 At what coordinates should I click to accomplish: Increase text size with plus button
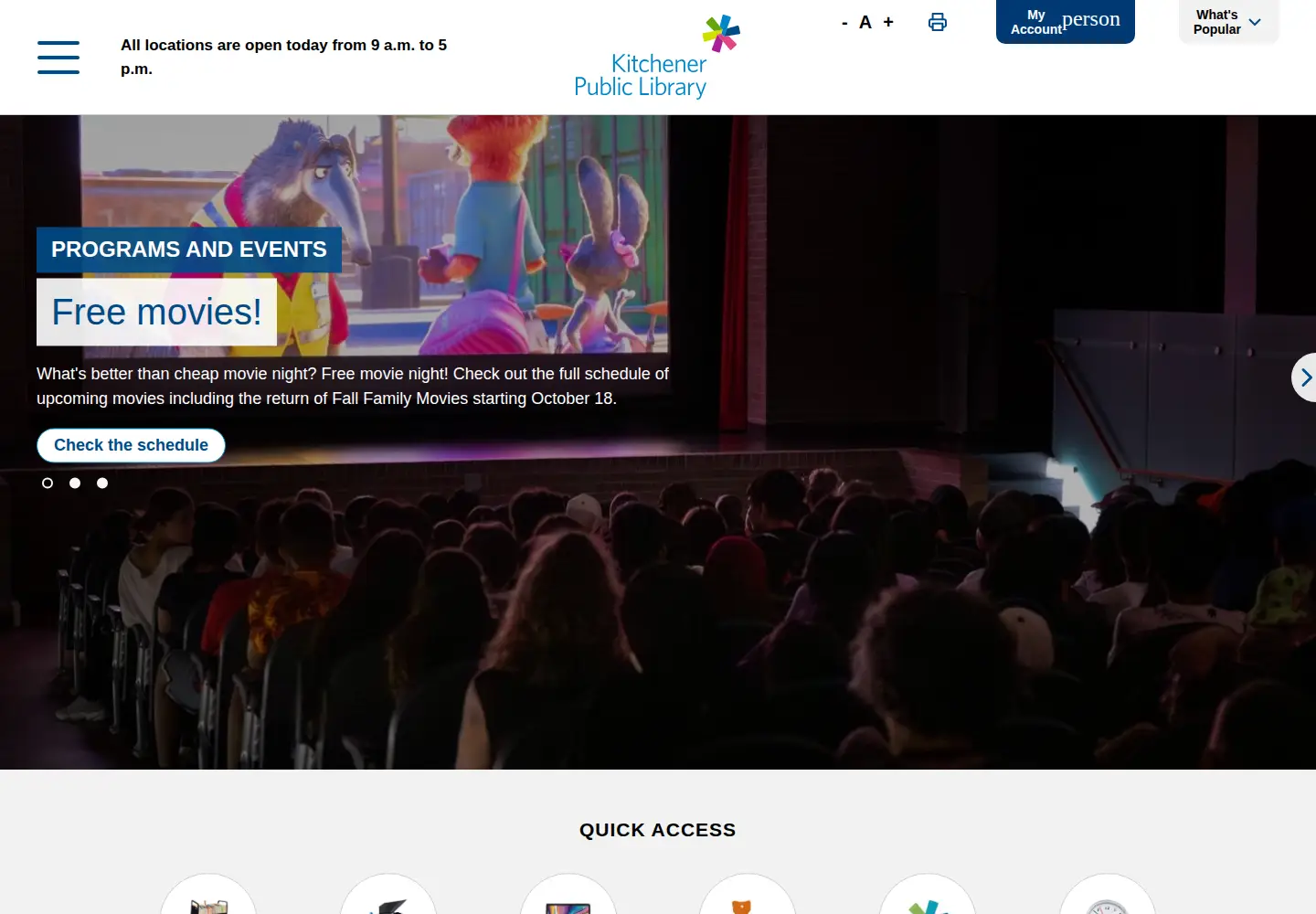pyautogui.click(x=888, y=23)
